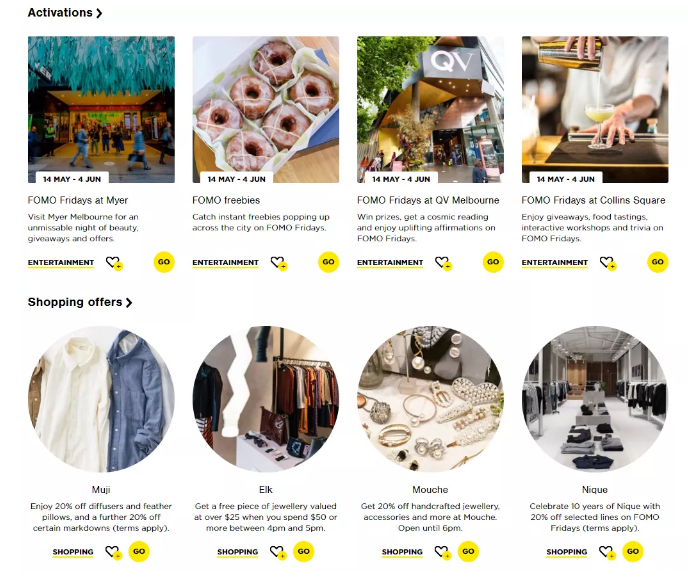Image resolution: width=688 pixels, height=580 pixels.
Task: Select the Shopping category tag under Muji
Action: (x=73, y=552)
